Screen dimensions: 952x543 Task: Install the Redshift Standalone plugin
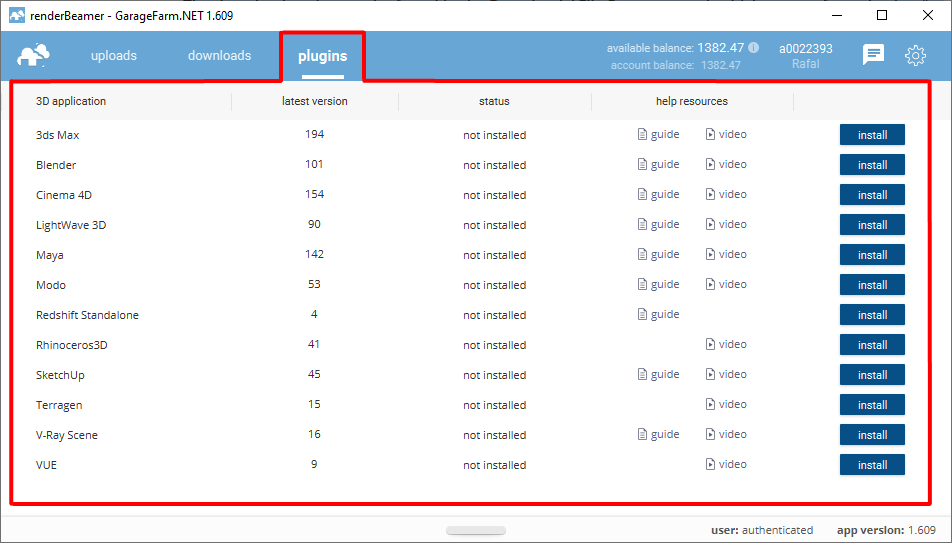pyautogui.click(x=872, y=315)
